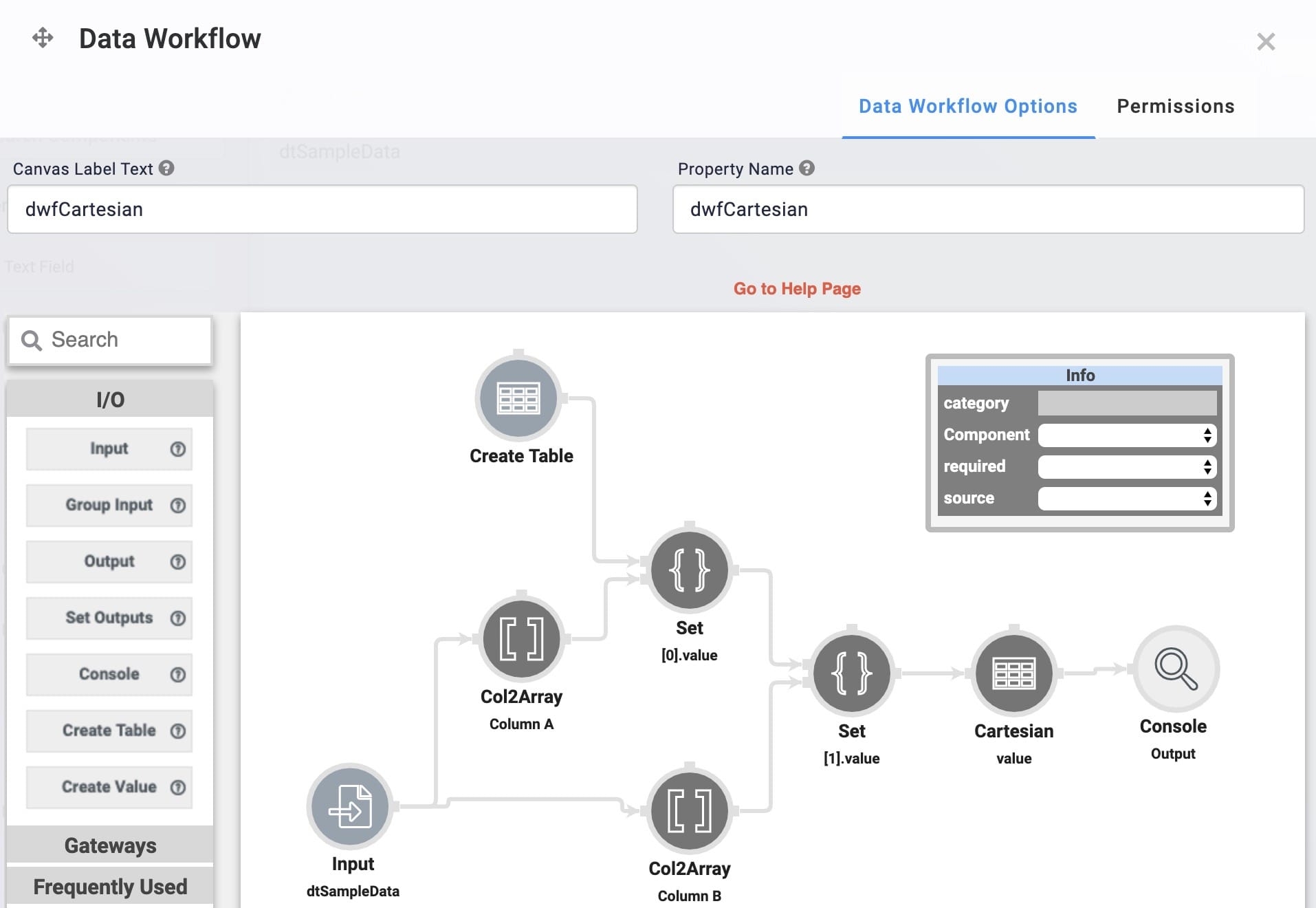Open the Go to Help Page link
The width and height of the screenshot is (1316, 908).
(797, 288)
